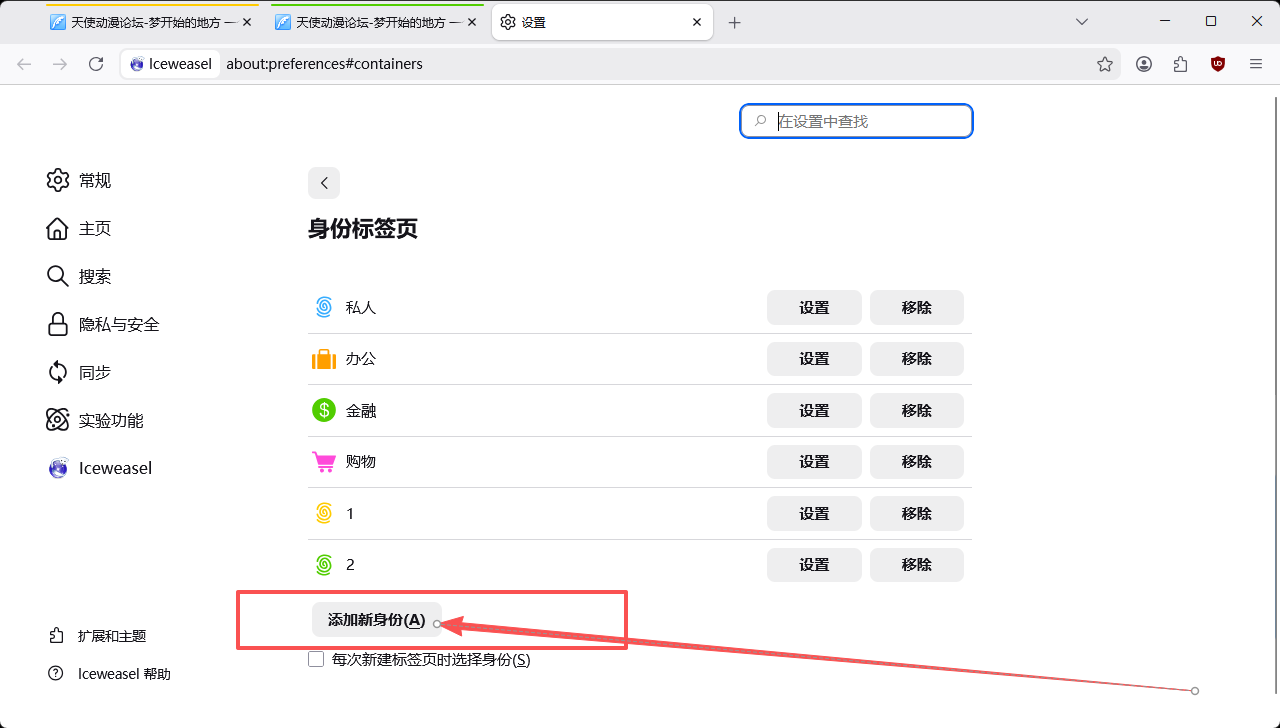This screenshot has width=1280, height=728.
Task: Expand the list all tabs dropdown arrow
Action: [1081, 22]
